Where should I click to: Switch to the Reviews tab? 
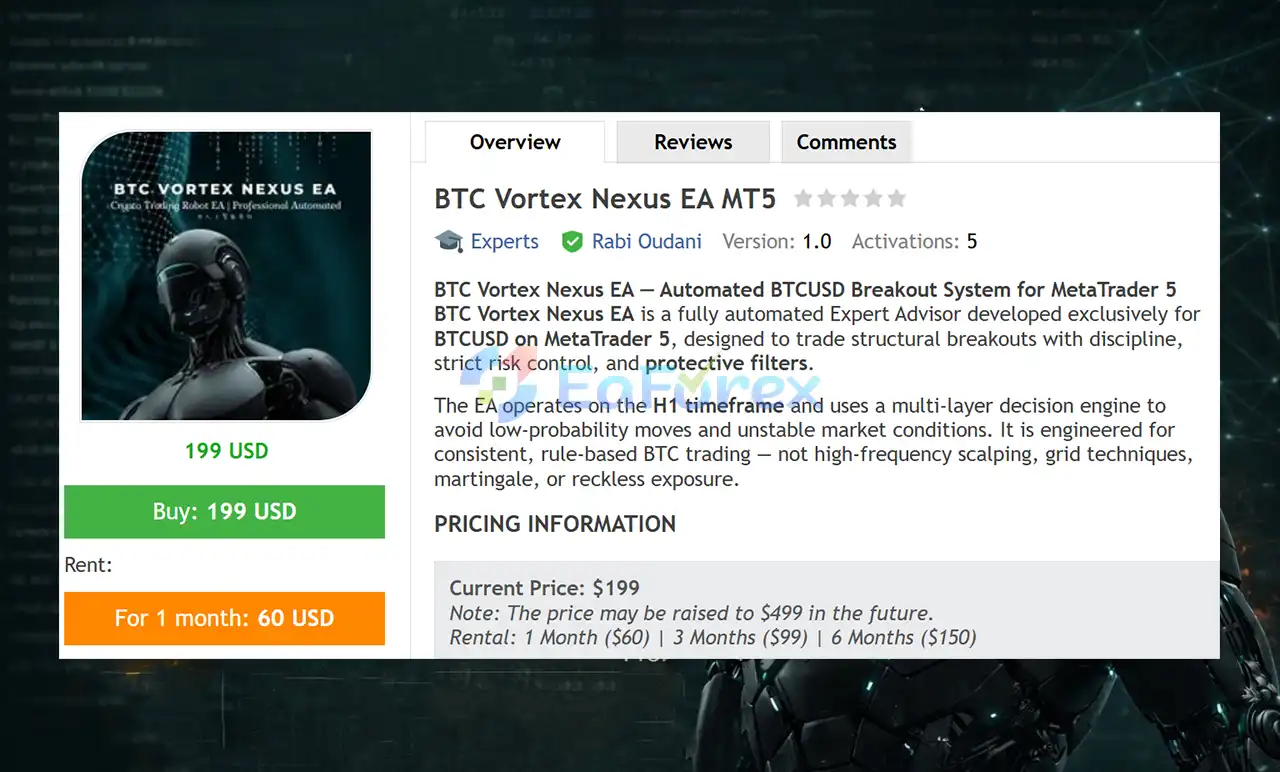coord(692,142)
